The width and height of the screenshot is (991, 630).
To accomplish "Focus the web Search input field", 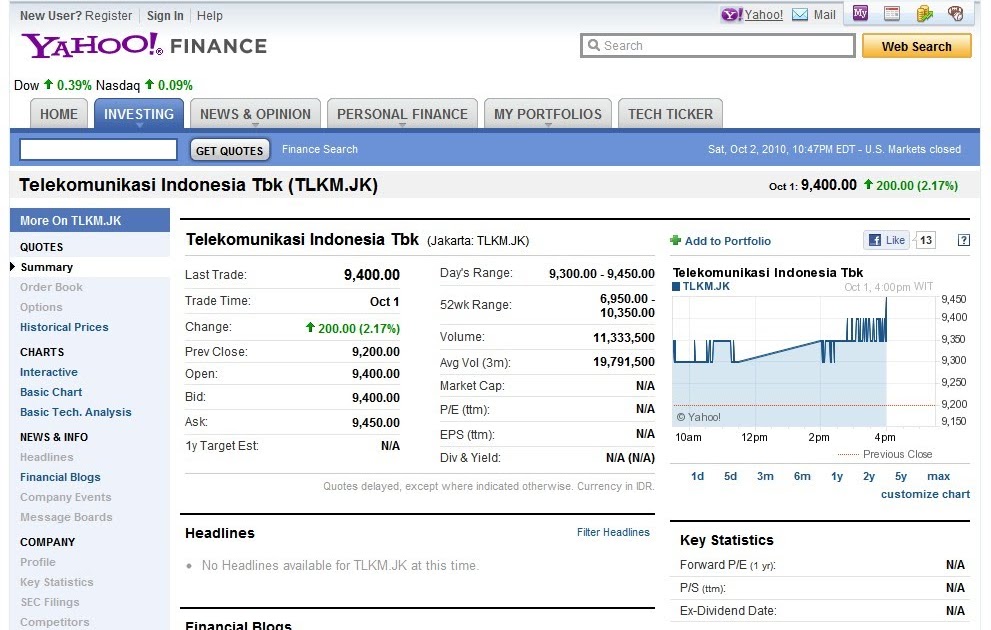I will point(717,45).
